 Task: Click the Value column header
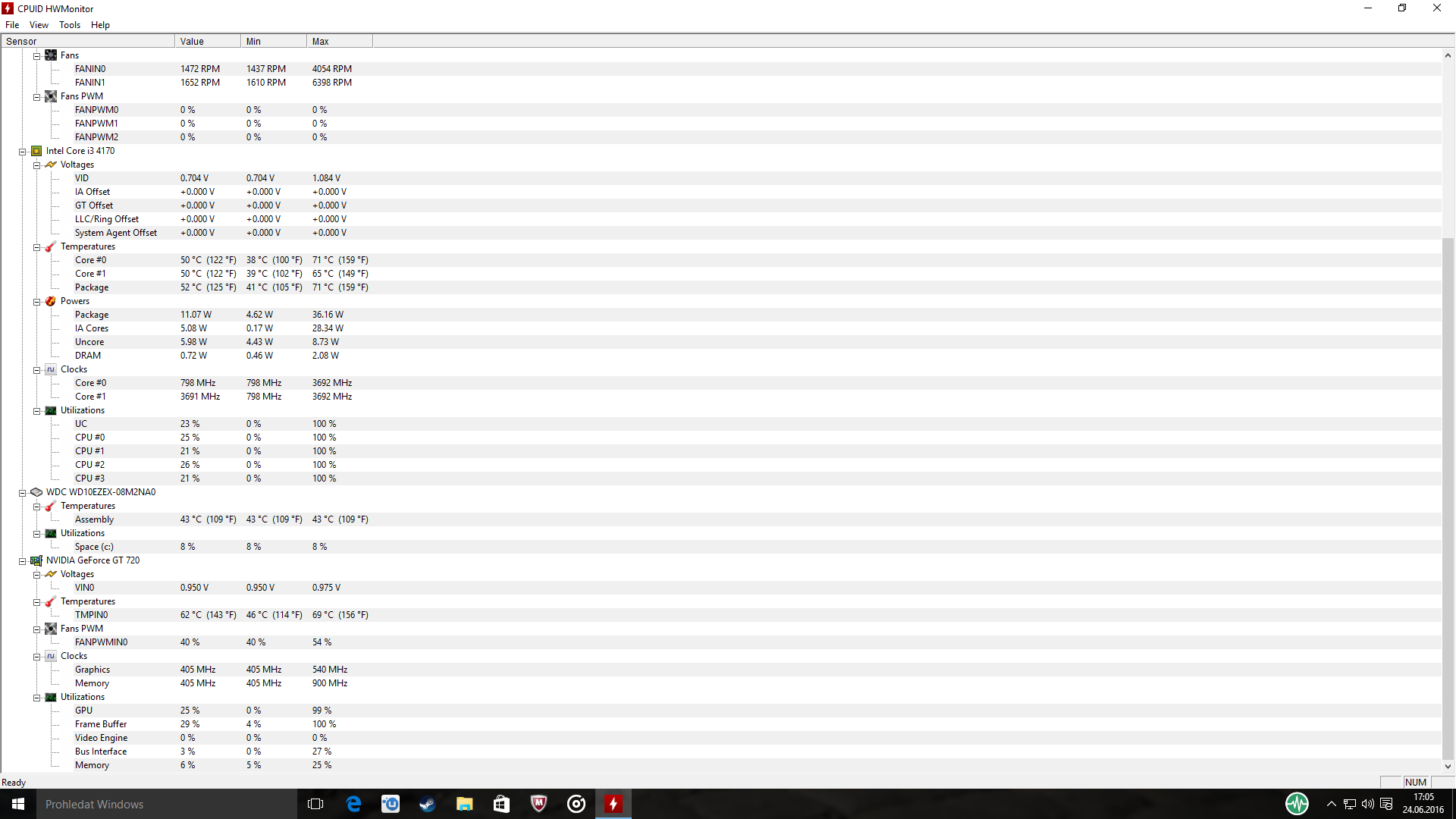pyautogui.click(x=208, y=42)
